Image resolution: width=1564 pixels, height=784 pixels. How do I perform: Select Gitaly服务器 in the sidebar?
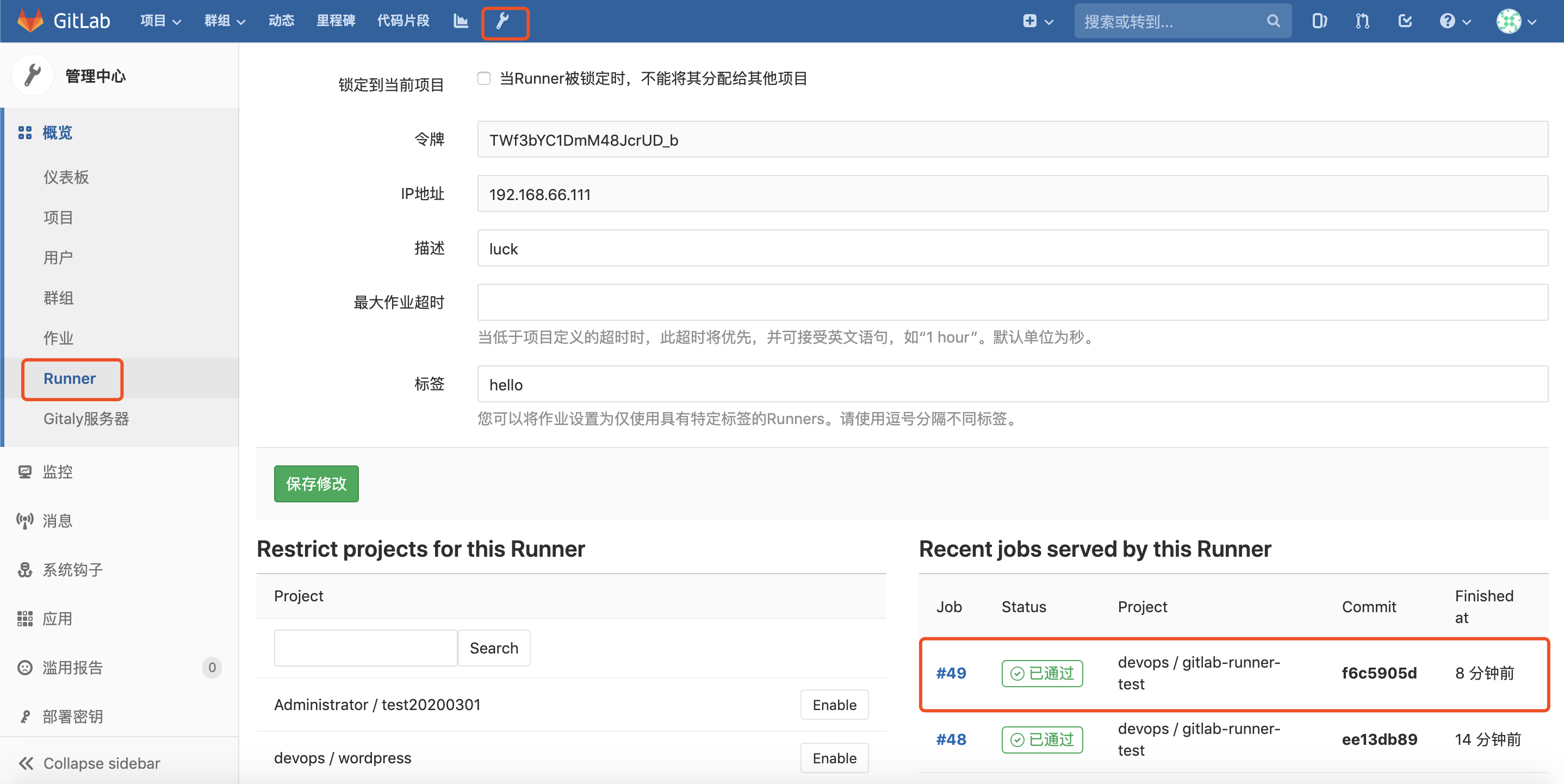85,418
